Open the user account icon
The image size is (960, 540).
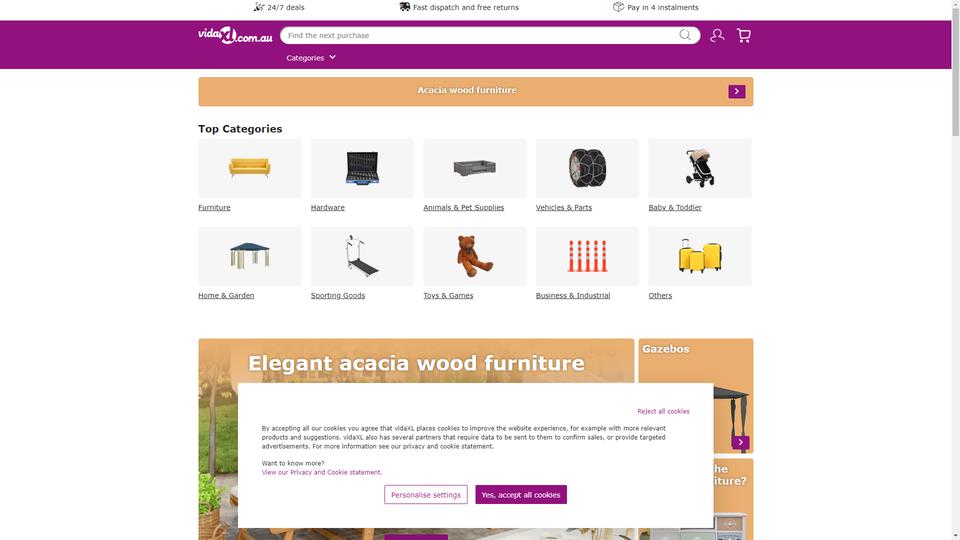(x=717, y=36)
